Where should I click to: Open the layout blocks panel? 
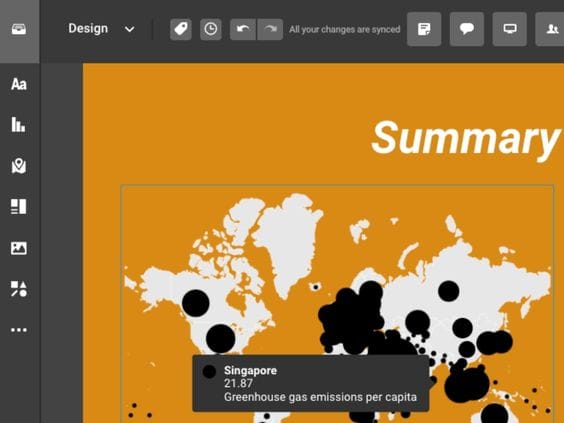coord(19,207)
